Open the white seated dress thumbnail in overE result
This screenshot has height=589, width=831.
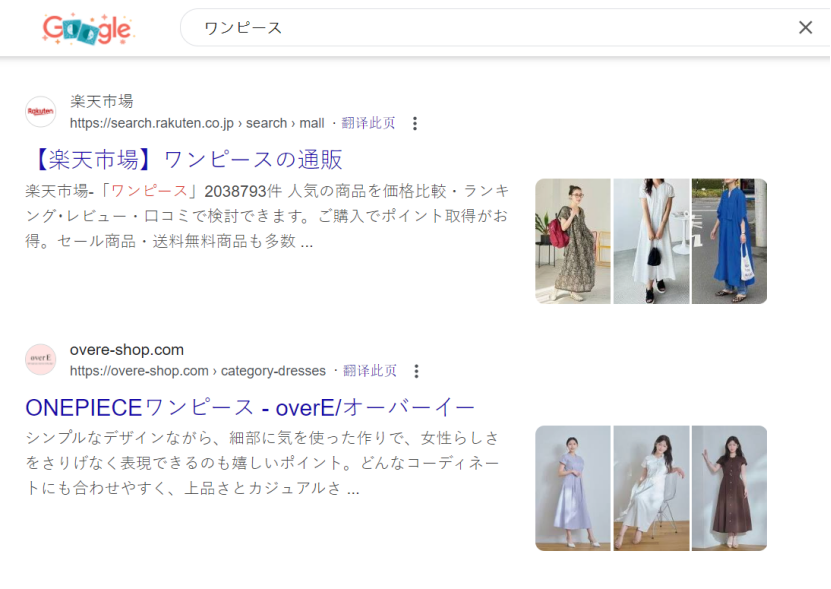[x=651, y=488]
